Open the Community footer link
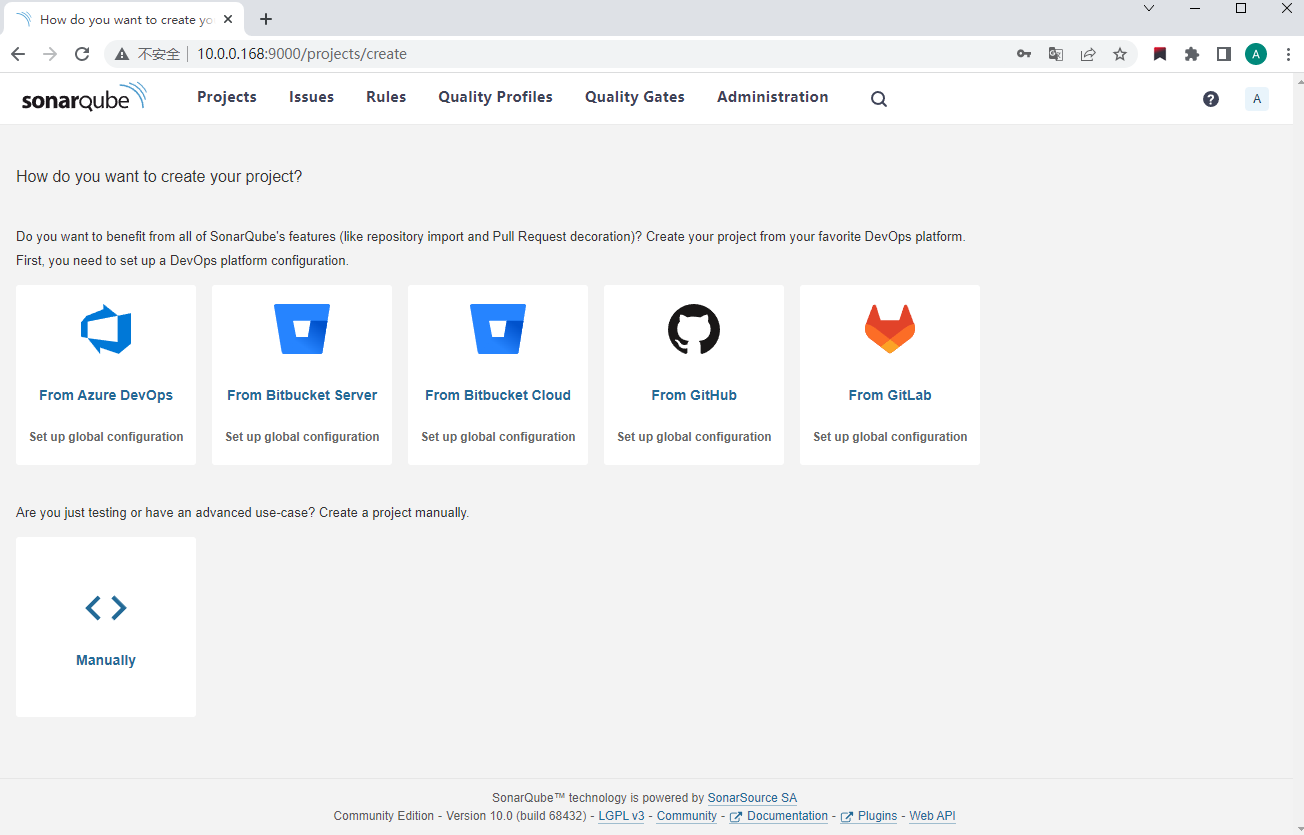The height and width of the screenshot is (835, 1304). [x=687, y=816]
